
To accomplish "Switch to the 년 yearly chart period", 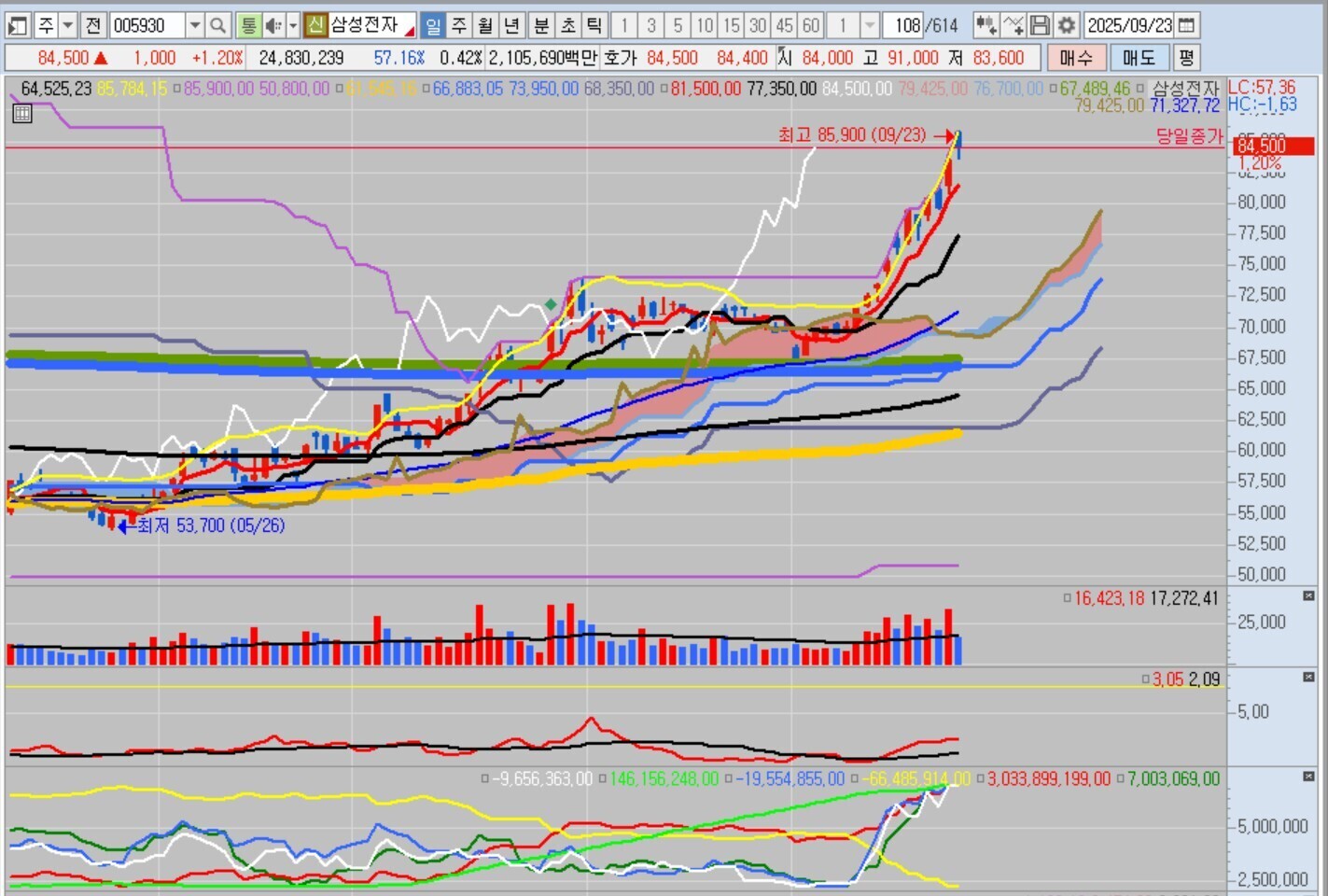I will pyautogui.click(x=511, y=25).
